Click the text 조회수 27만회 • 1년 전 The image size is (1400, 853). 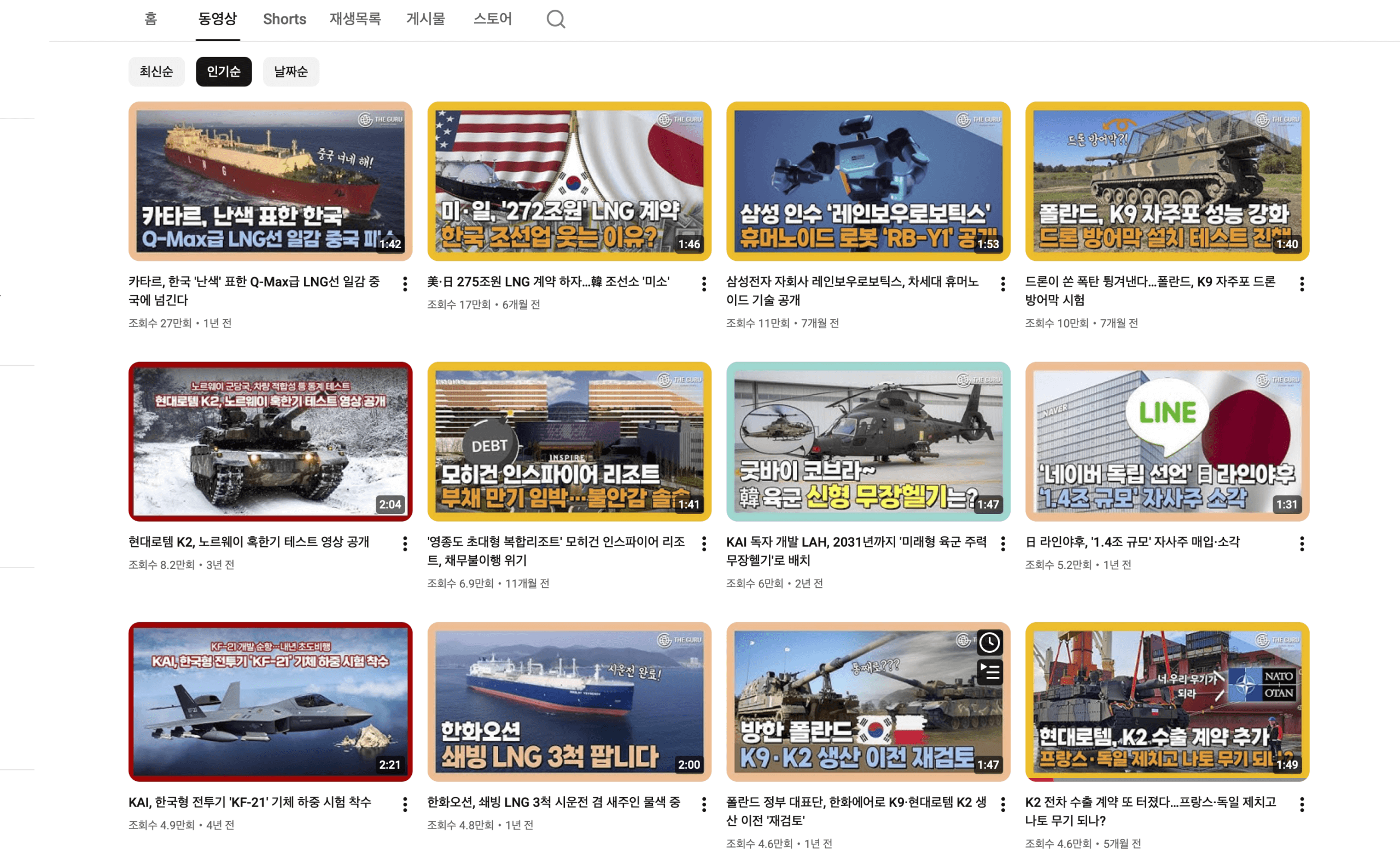coord(180,323)
